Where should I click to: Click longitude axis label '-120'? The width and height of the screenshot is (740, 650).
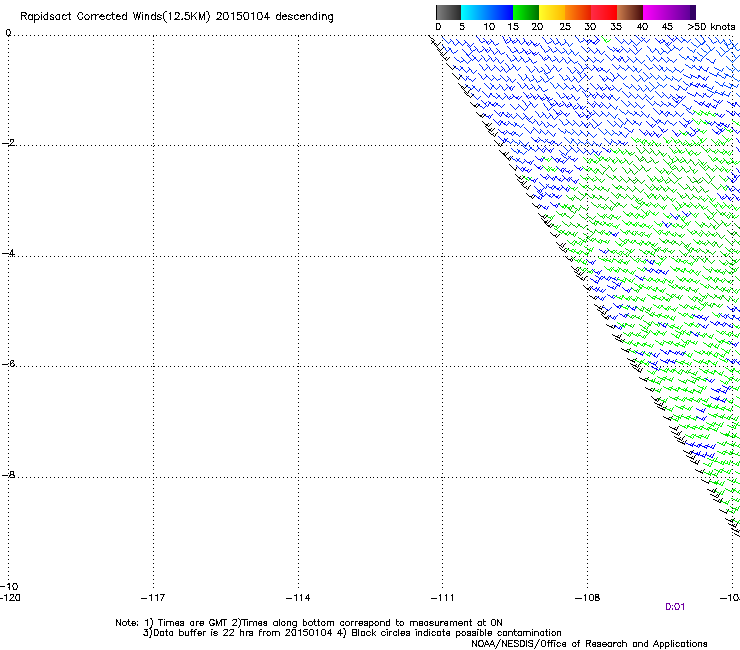(10, 598)
